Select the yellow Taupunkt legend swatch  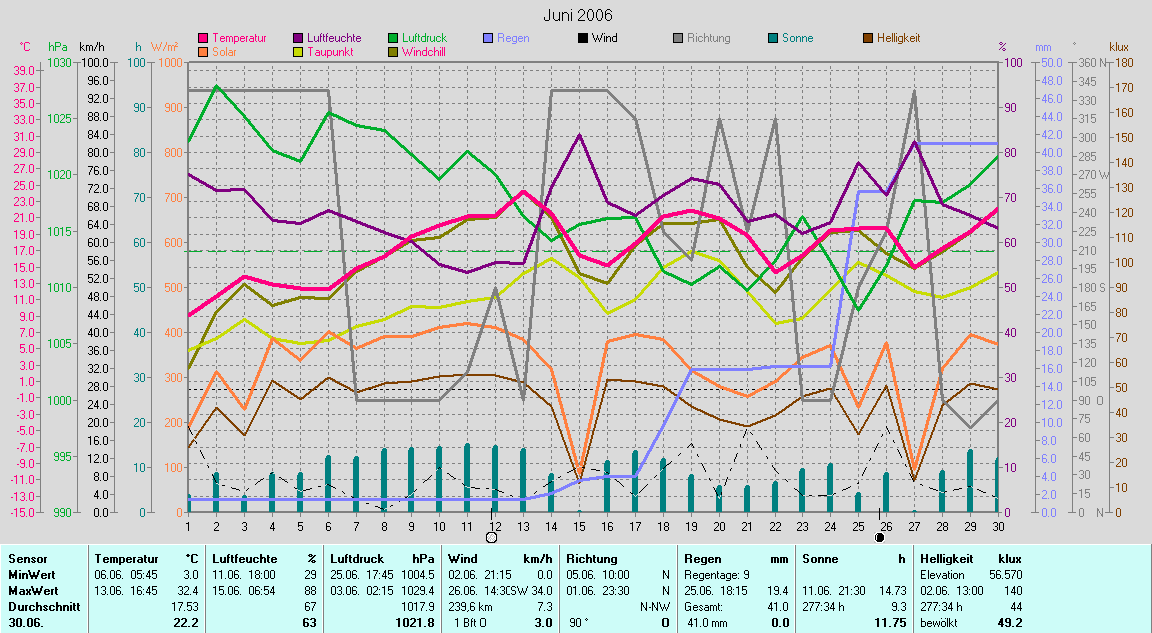pyautogui.click(x=299, y=51)
